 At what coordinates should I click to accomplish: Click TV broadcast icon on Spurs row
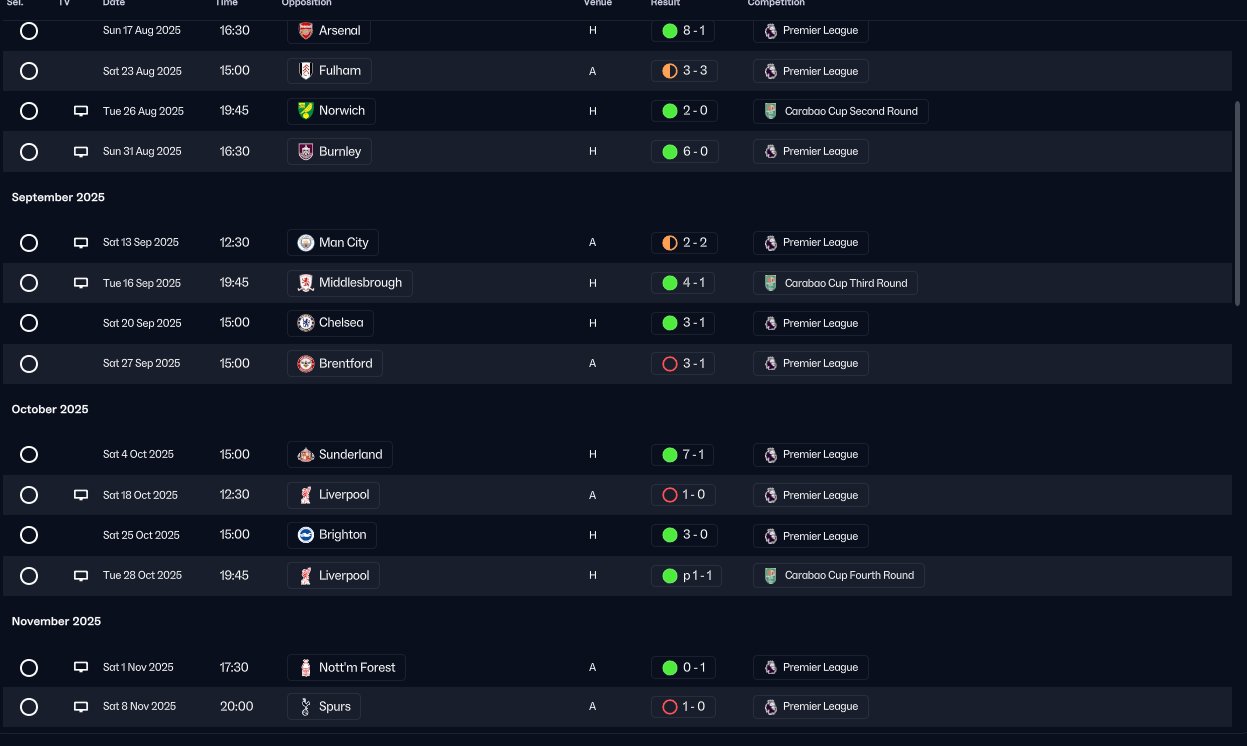click(x=81, y=707)
